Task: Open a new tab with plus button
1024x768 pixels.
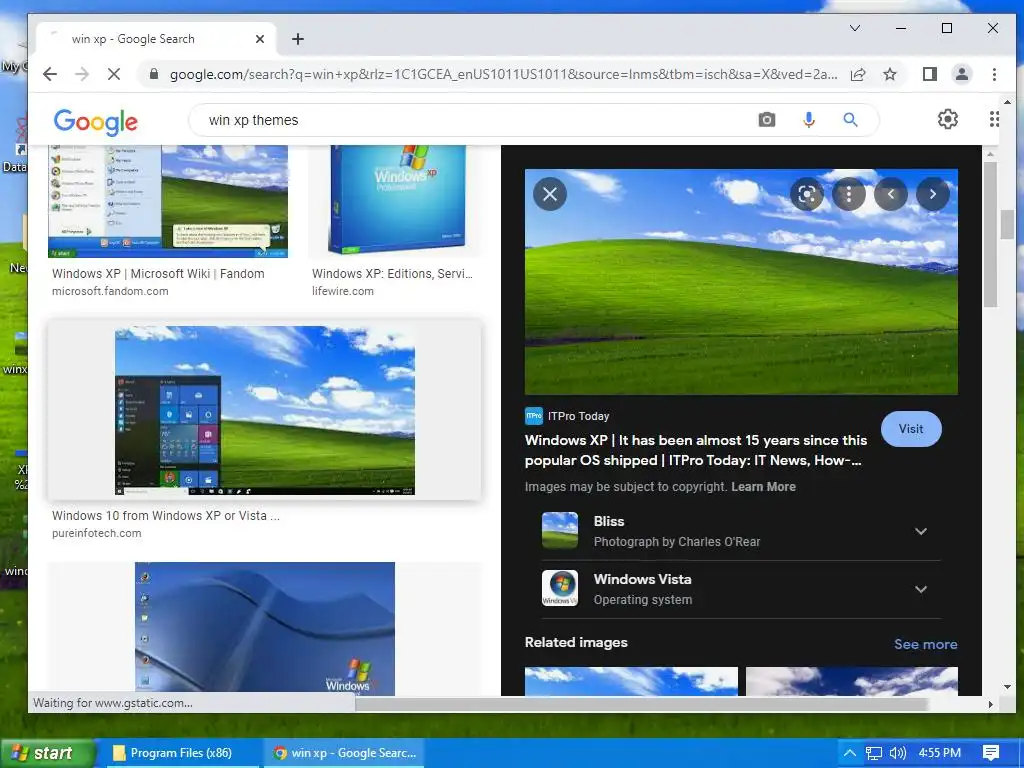Action: click(x=298, y=39)
